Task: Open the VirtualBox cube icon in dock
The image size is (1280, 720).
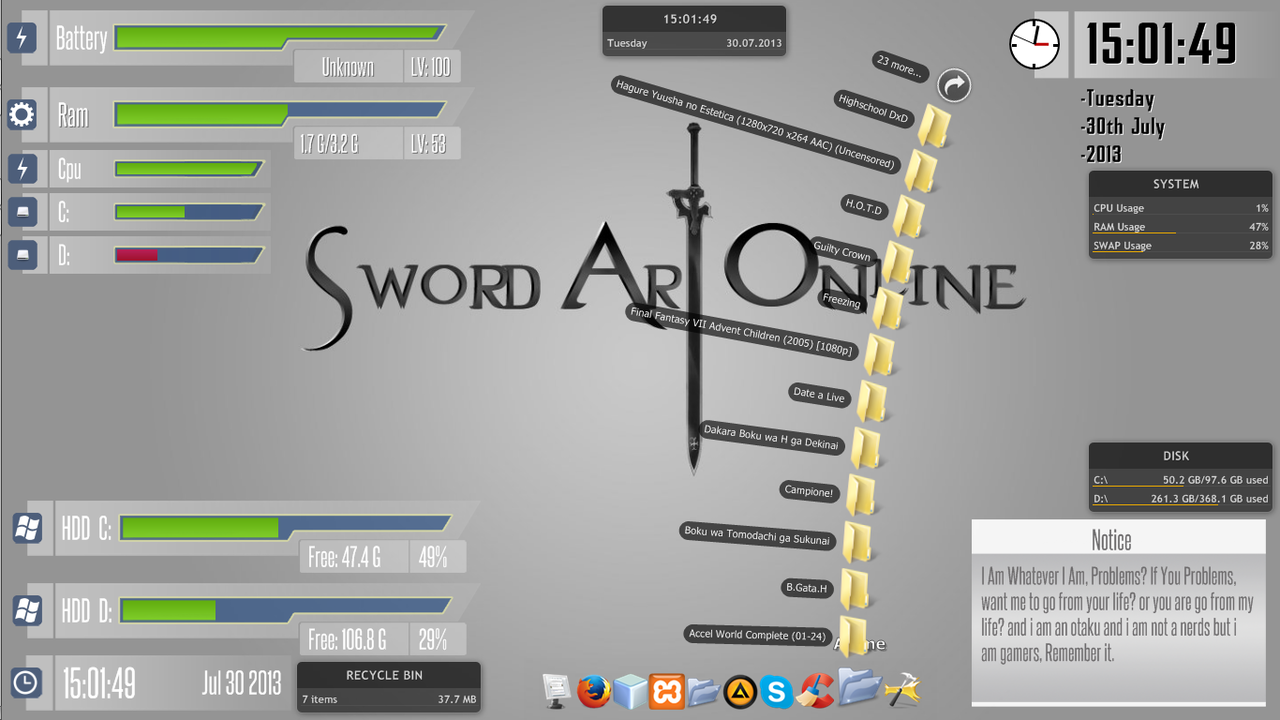Action: pos(630,690)
